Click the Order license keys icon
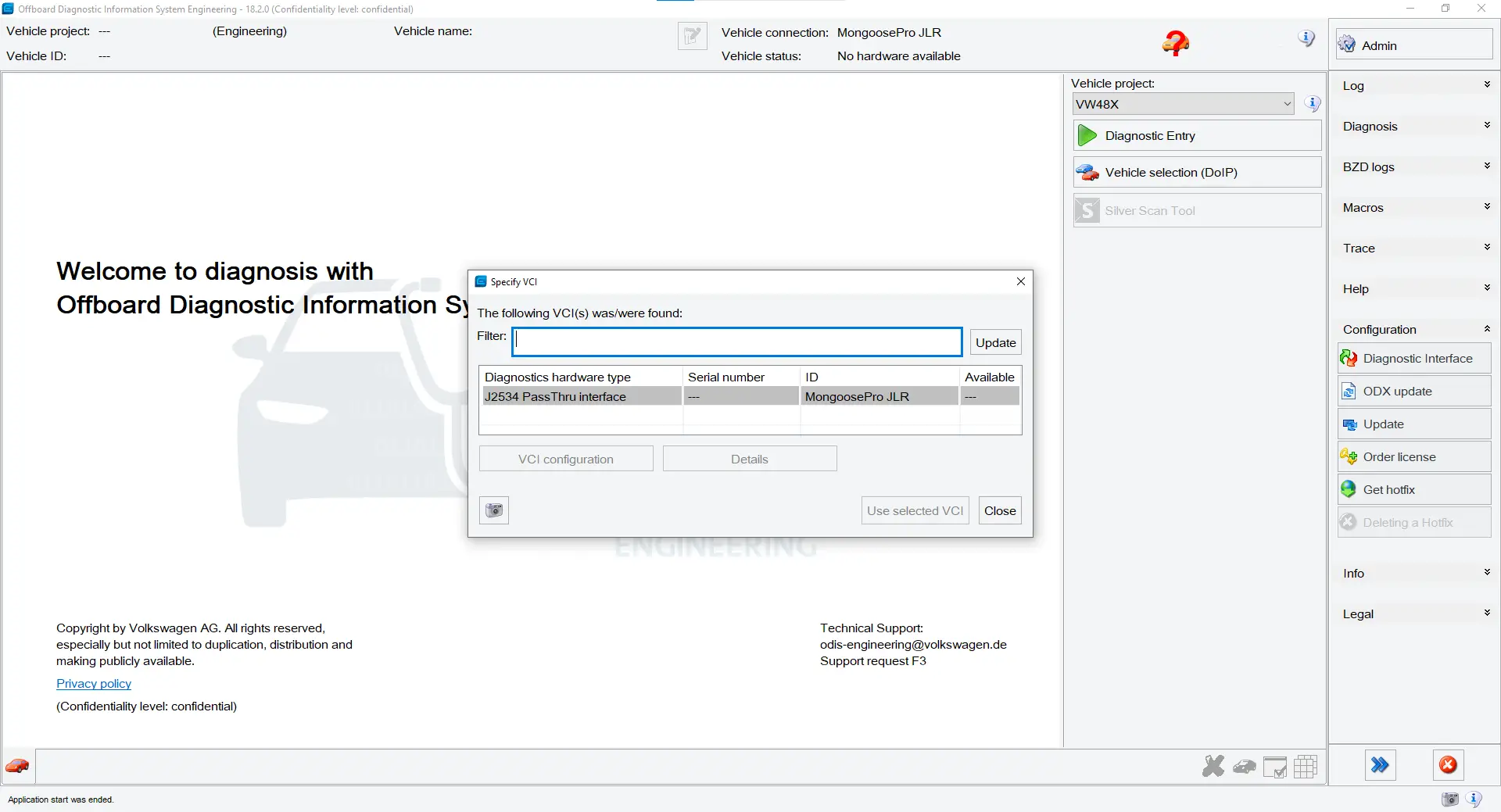 [1349, 456]
